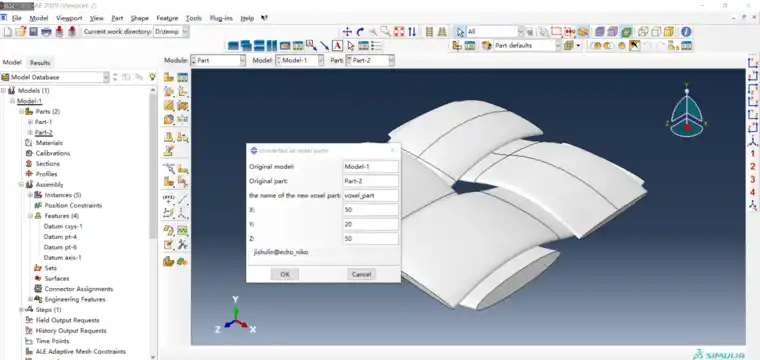The width and height of the screenshot is (760, 360).
Task: Click the new voxel part name field
Action: [370, 196]
